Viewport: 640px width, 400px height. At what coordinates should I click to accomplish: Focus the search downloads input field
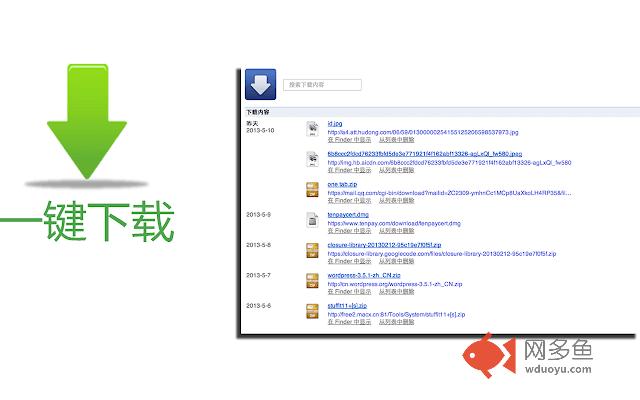322,84
